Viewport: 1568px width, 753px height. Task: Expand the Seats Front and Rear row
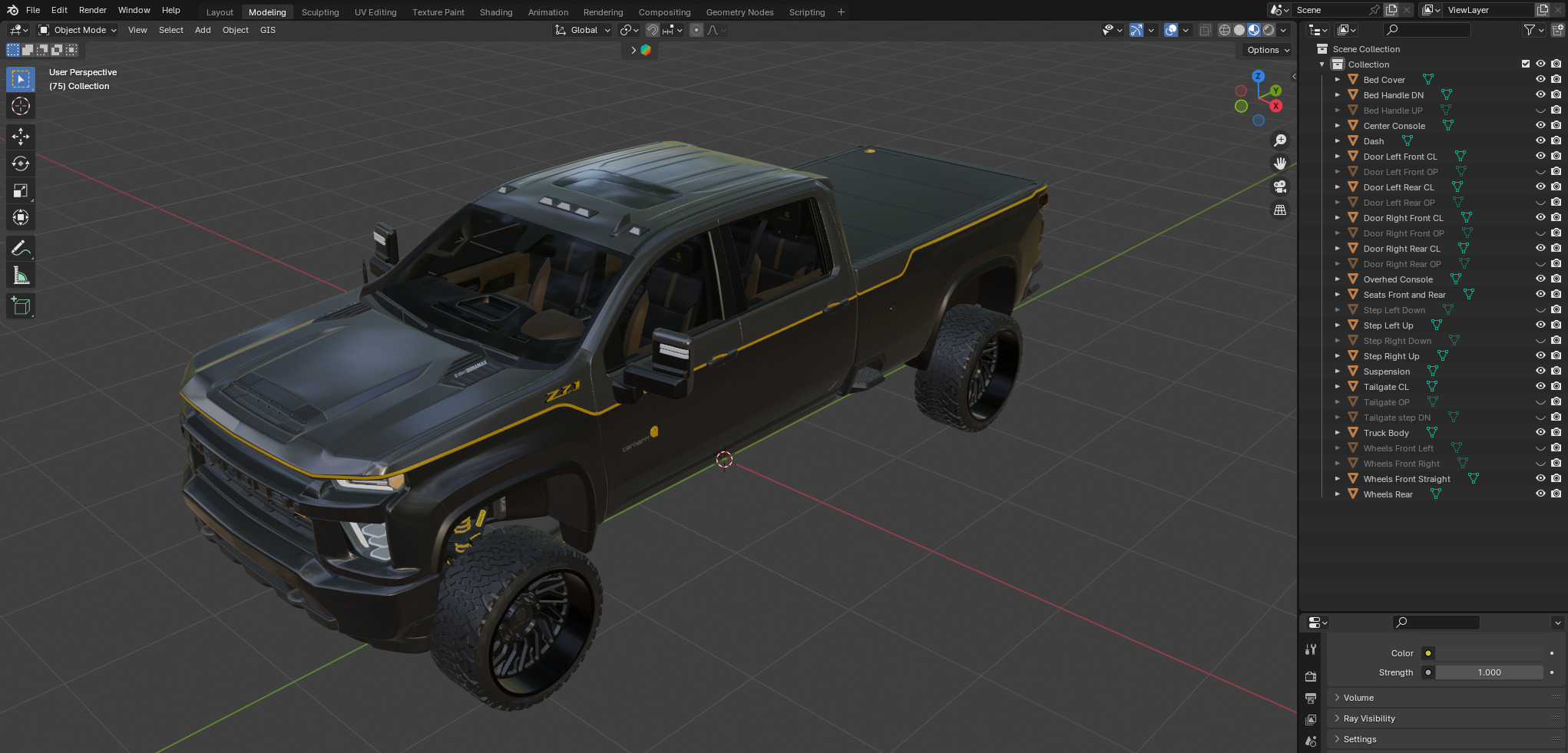[1337, 294]
